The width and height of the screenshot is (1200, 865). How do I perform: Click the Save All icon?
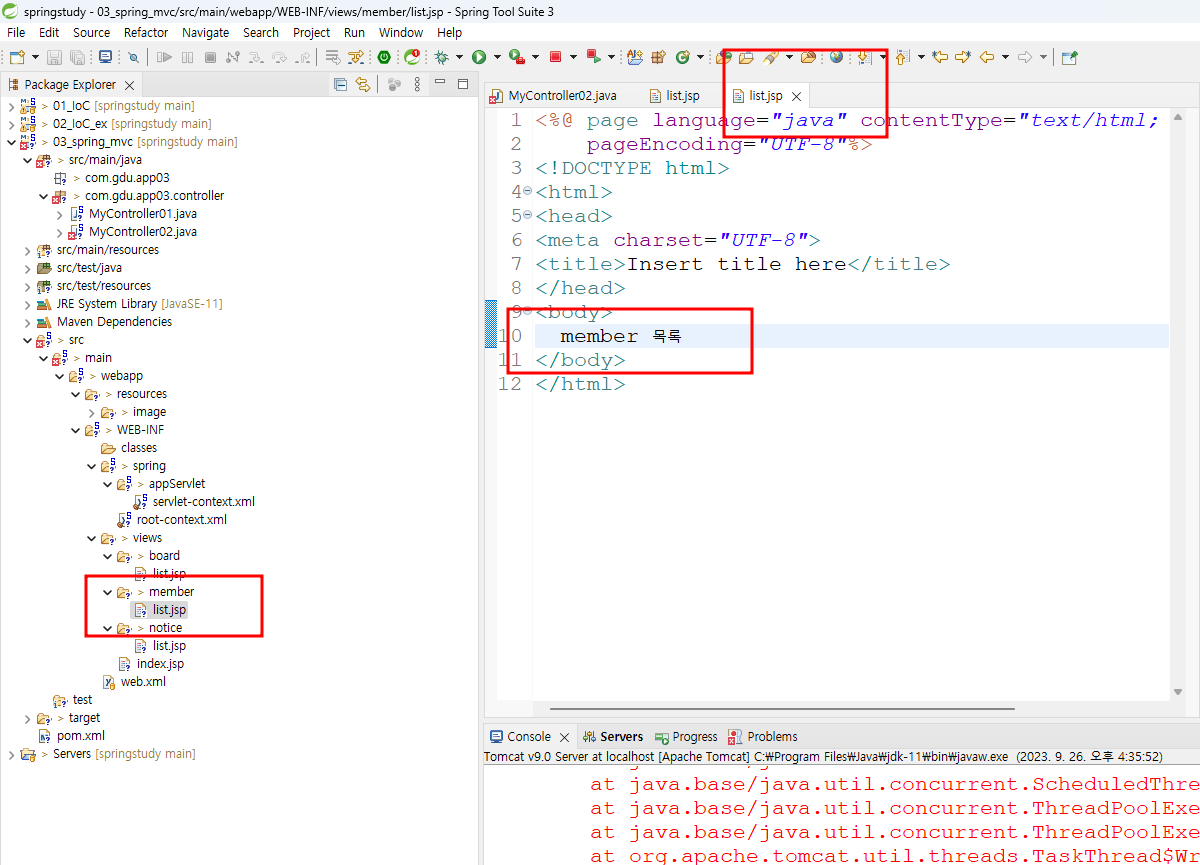click(77, 57)
